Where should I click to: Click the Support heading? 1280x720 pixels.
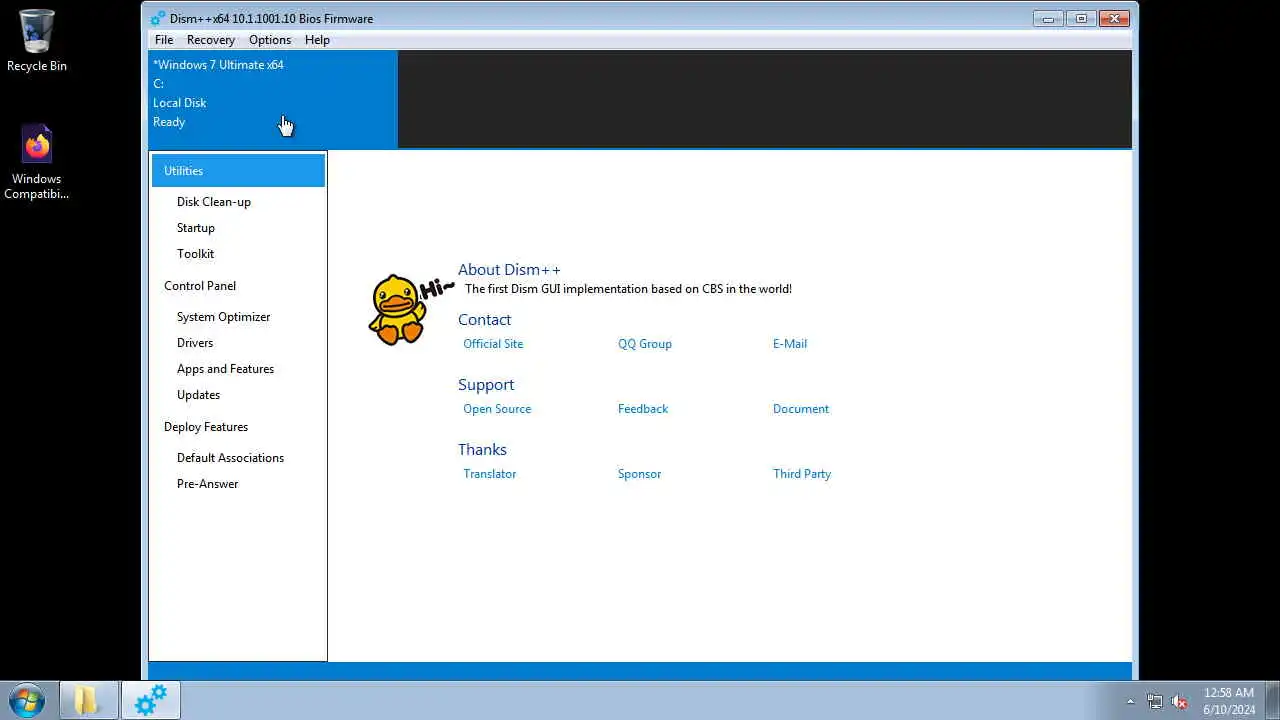(486, 385)
